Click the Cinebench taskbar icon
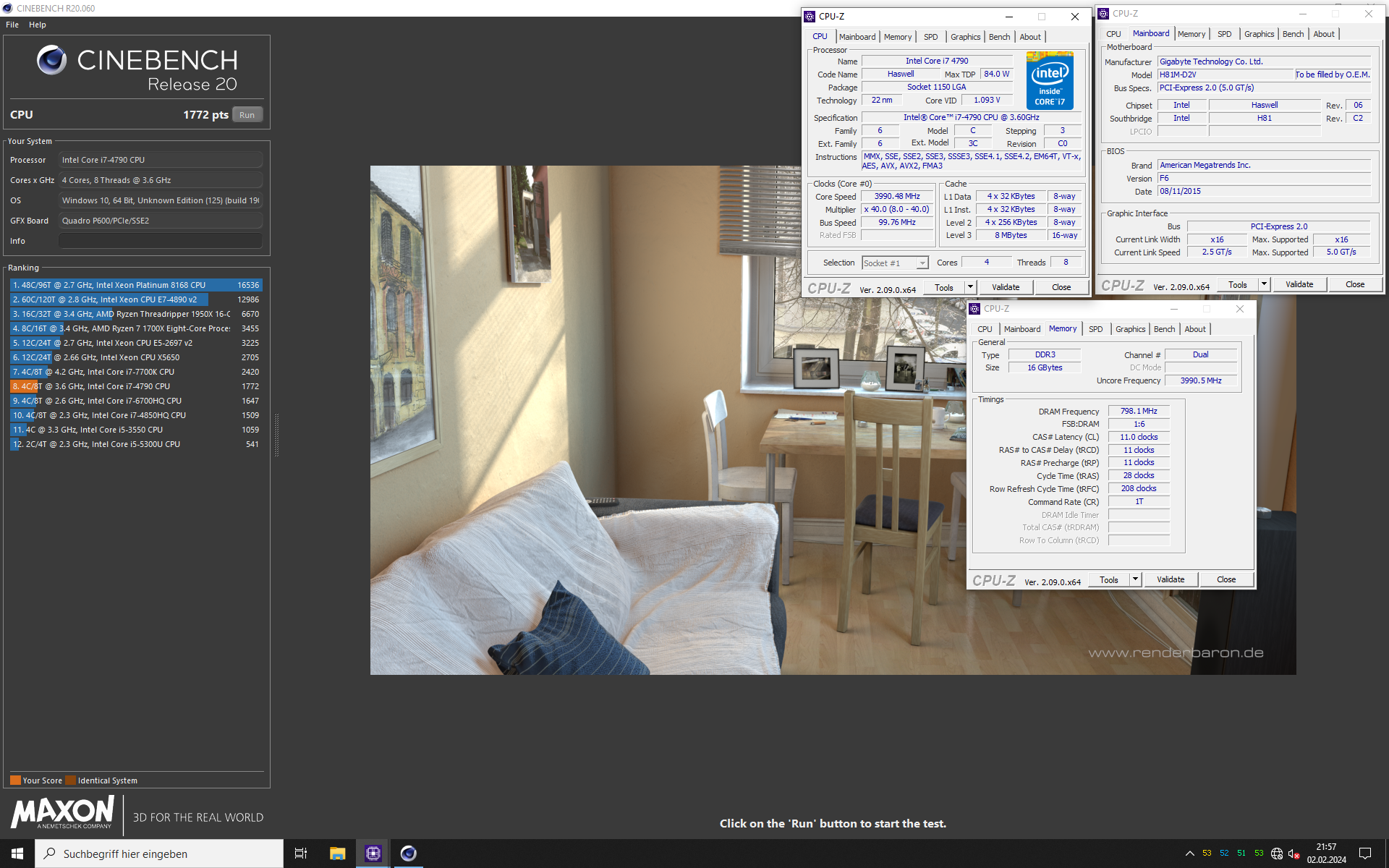This screenshot has width=1389, height=868. [408, 854]
